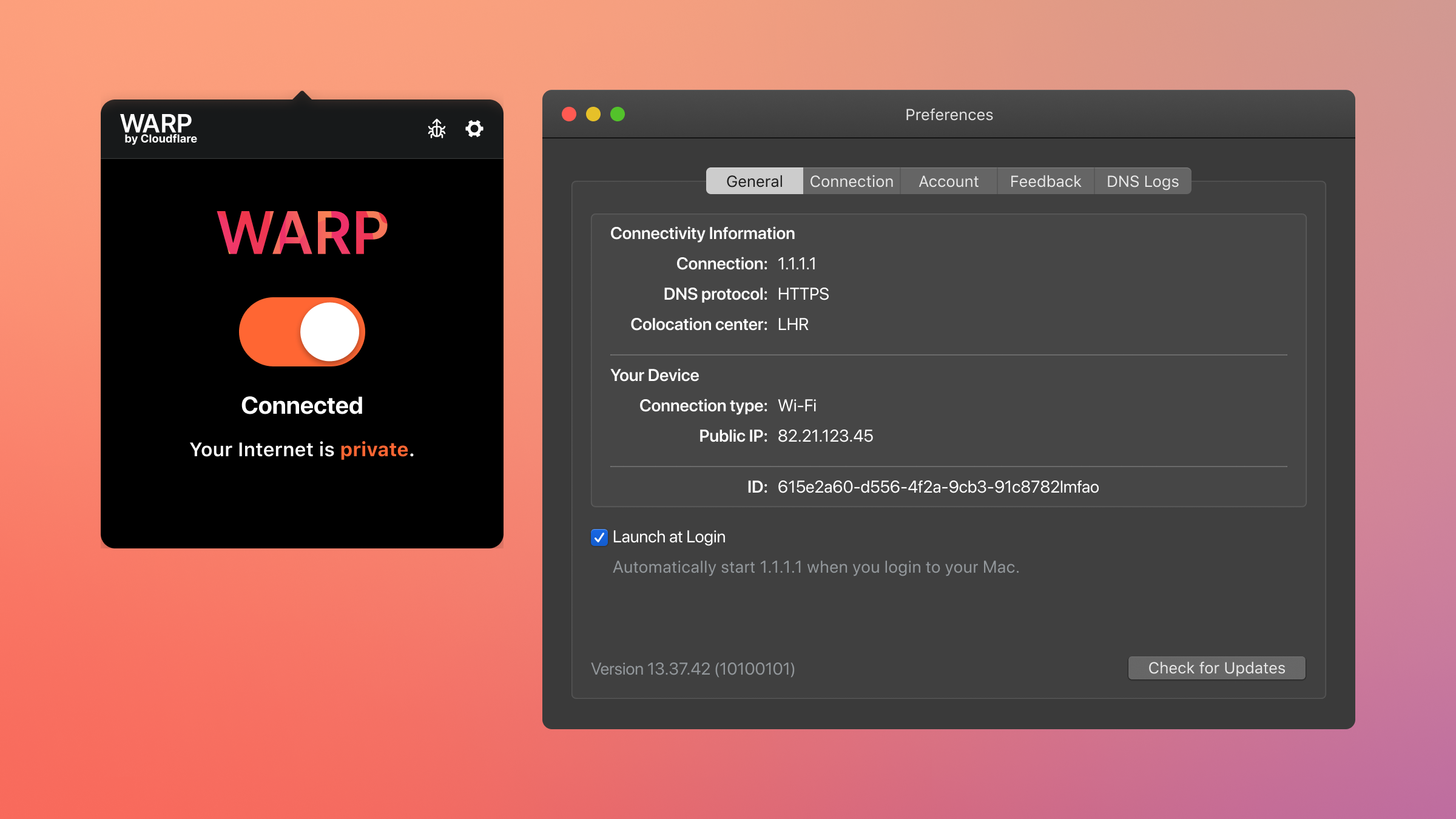This screenshot has width=1456, height=819.
Task: Close the Preferences window
Action: click(x=569, y=114)
